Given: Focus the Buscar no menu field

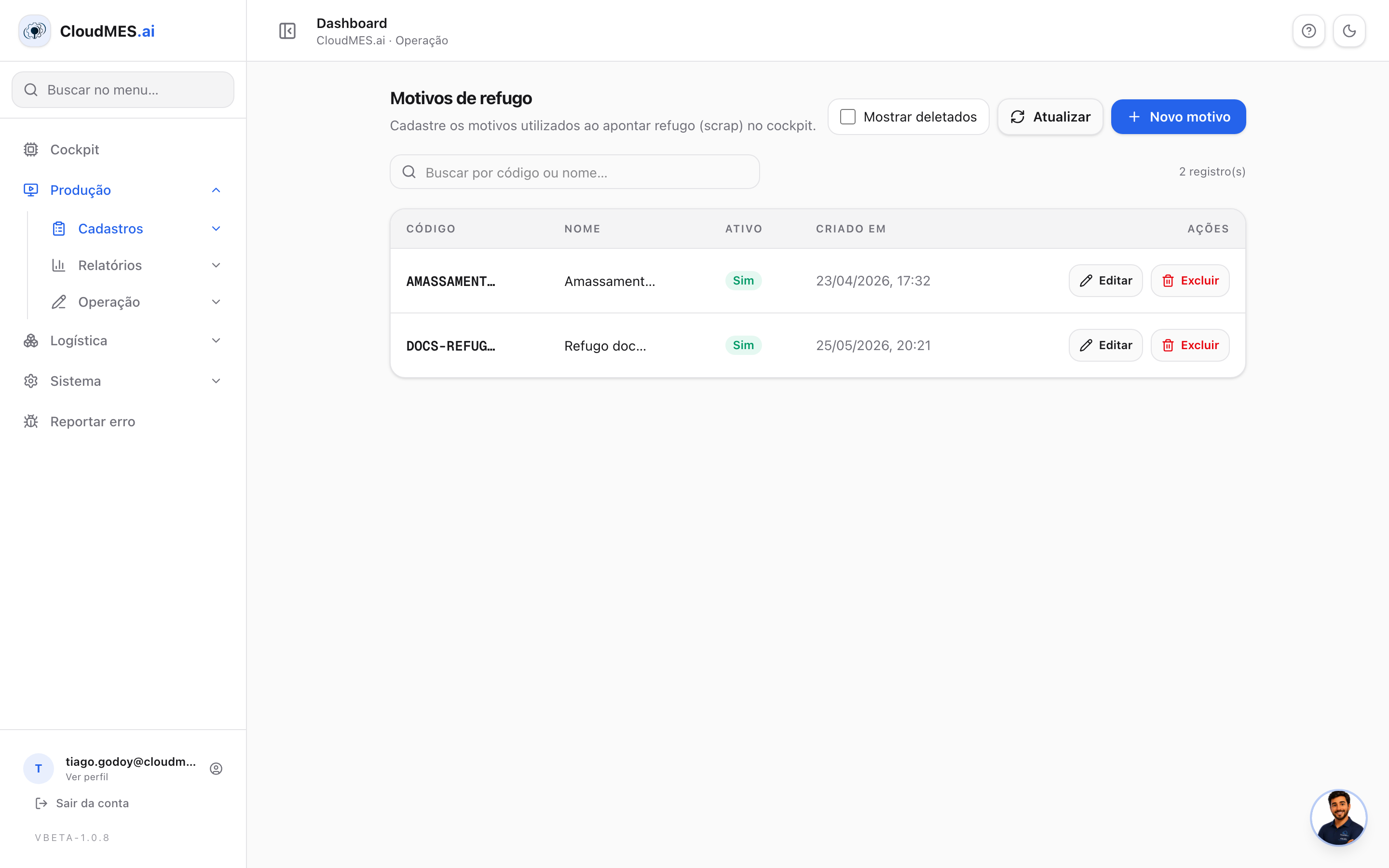Looking at the screenshot, I should pyautogui.click(x=123, y=90).
